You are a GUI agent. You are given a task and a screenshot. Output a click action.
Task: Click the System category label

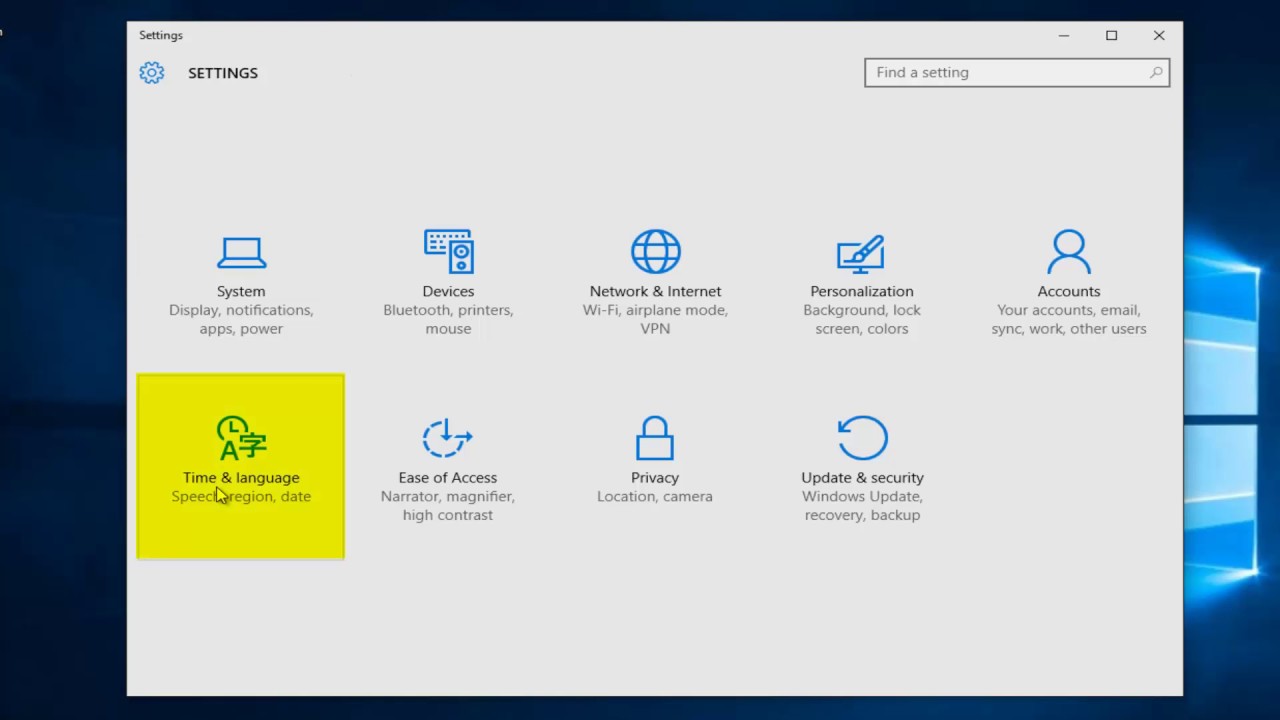pos(241,291)
